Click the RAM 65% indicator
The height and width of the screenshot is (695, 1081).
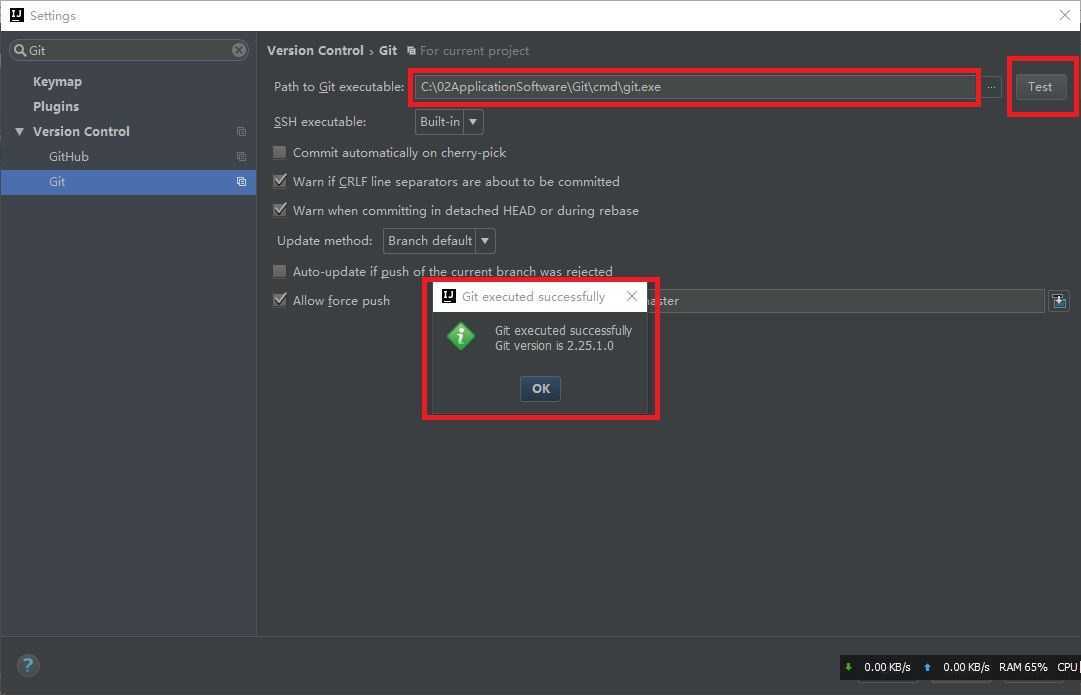(x=1023, y=667)
